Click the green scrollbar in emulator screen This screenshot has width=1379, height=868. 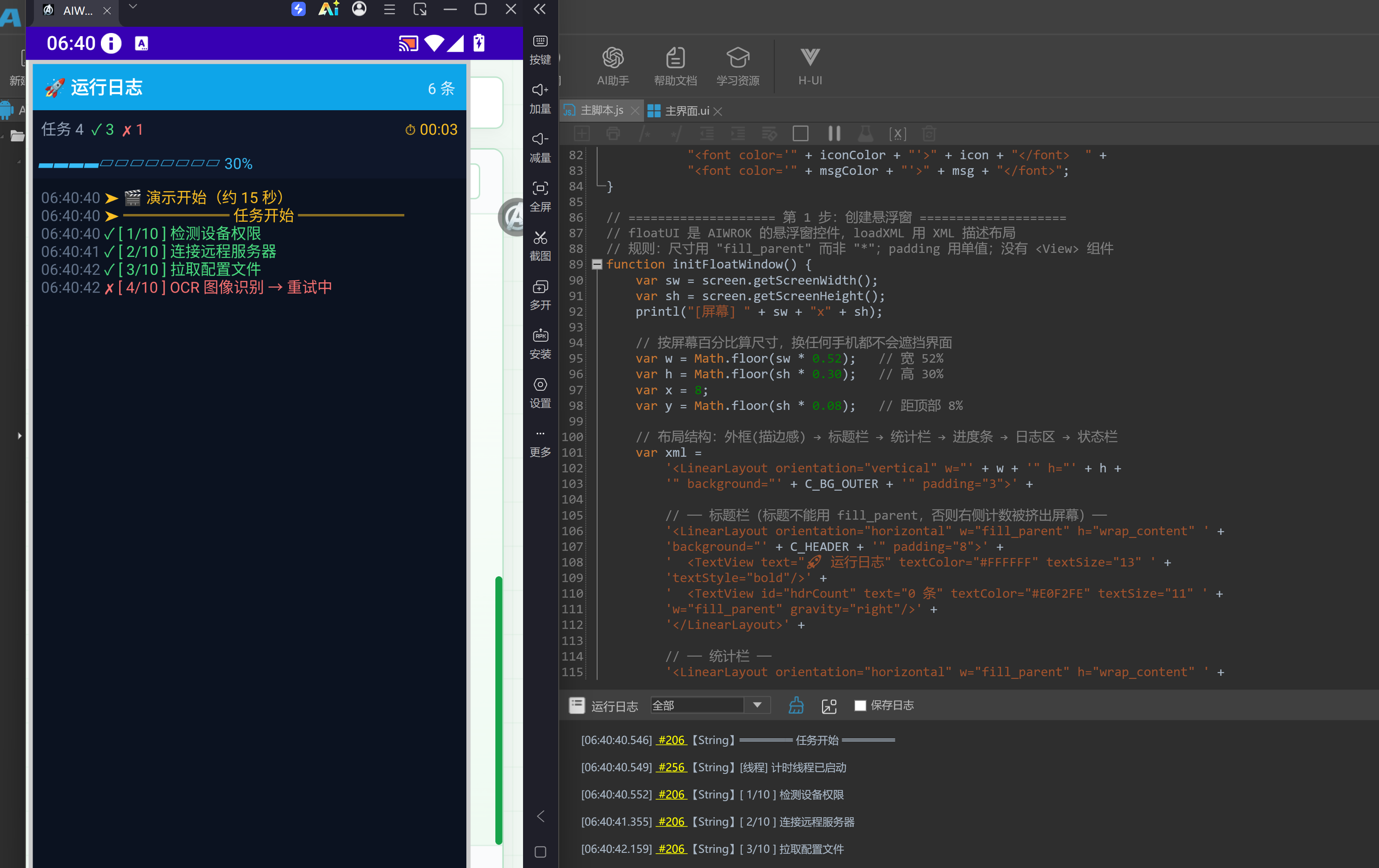[x=498, y=710]
